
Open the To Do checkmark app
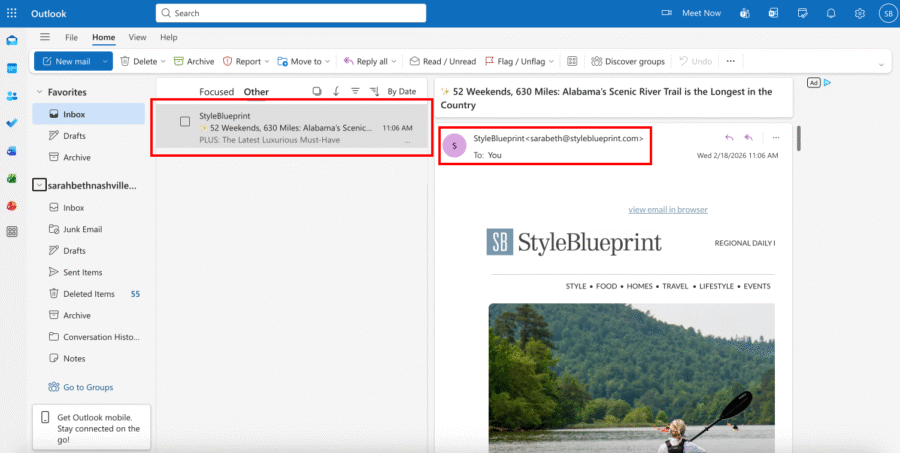[x=11, y=123]
